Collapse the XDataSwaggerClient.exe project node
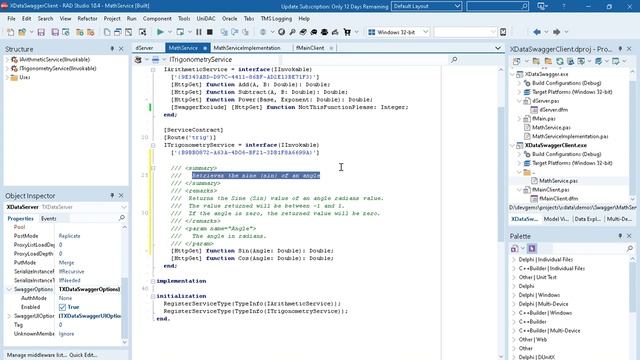Image resolution: width=640 pixels, height=360 pixels. tap(513, 145)
